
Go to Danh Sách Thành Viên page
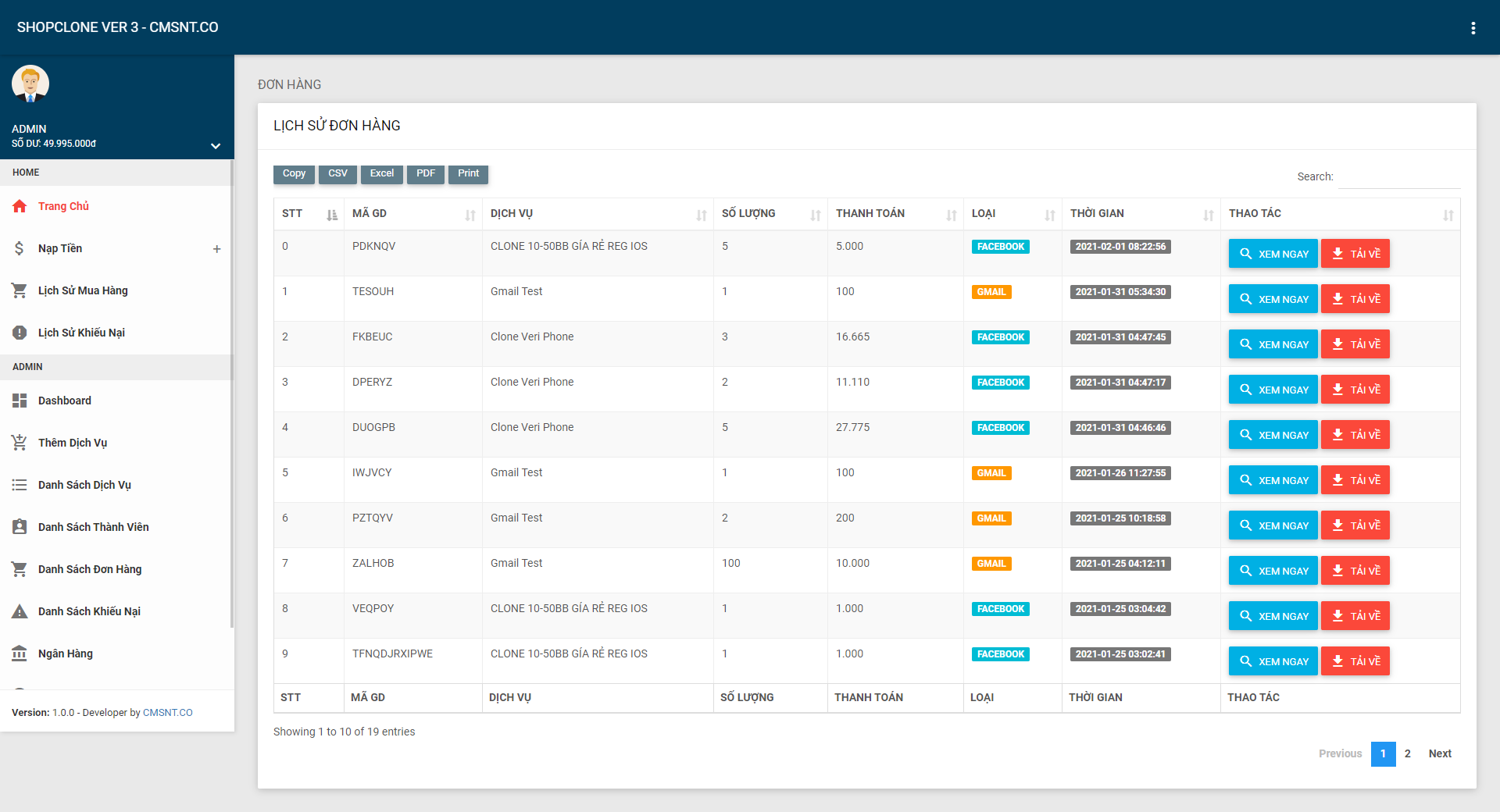point(117,527)
